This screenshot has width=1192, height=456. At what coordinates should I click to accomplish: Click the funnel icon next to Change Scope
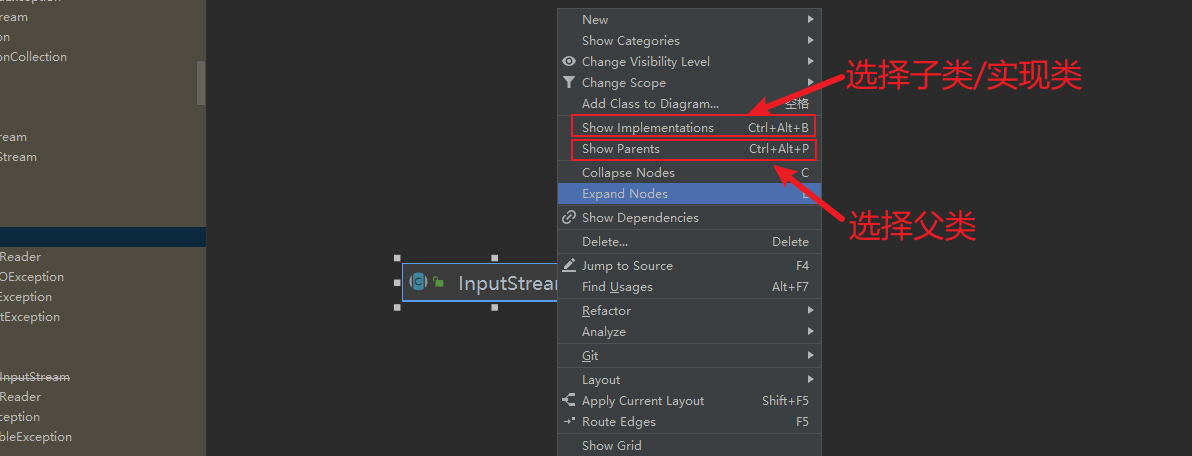569,82
